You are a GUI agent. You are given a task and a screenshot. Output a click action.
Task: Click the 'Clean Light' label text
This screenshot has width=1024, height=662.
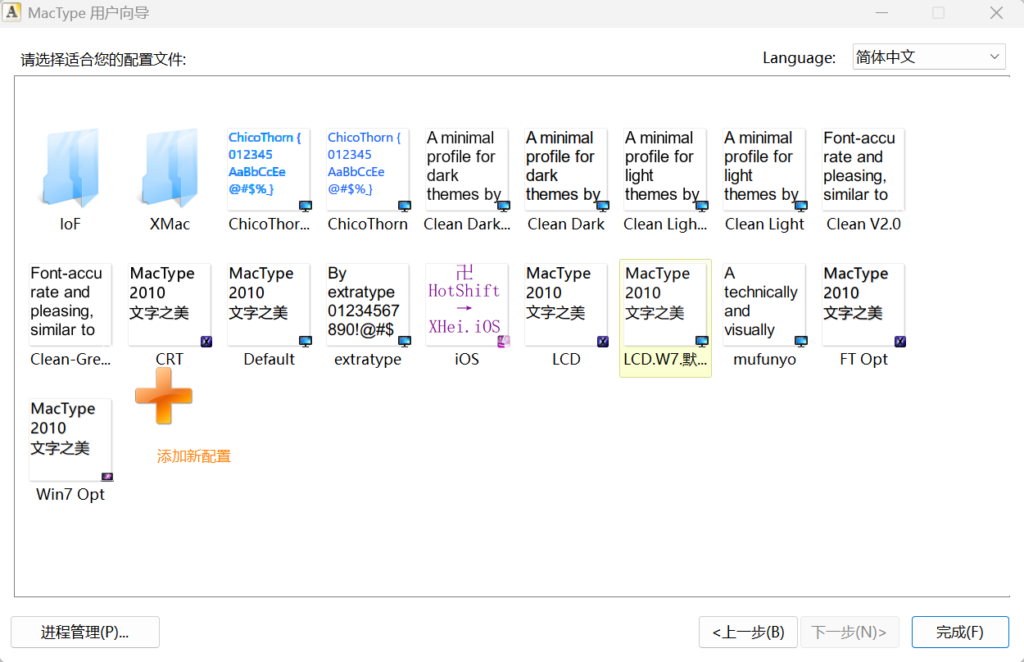(764, 224)
